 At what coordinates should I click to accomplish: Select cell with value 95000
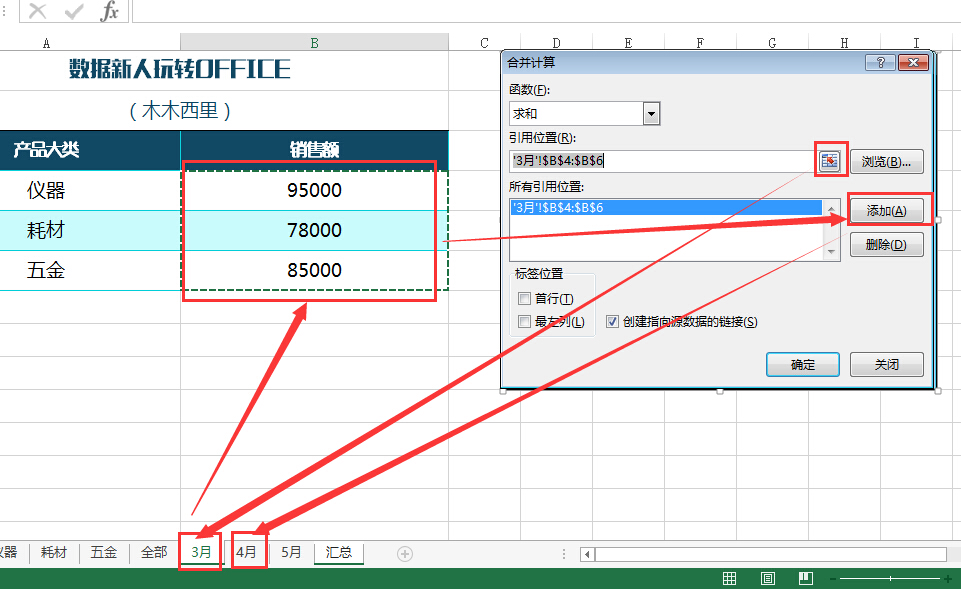click(x=314, y=191)
